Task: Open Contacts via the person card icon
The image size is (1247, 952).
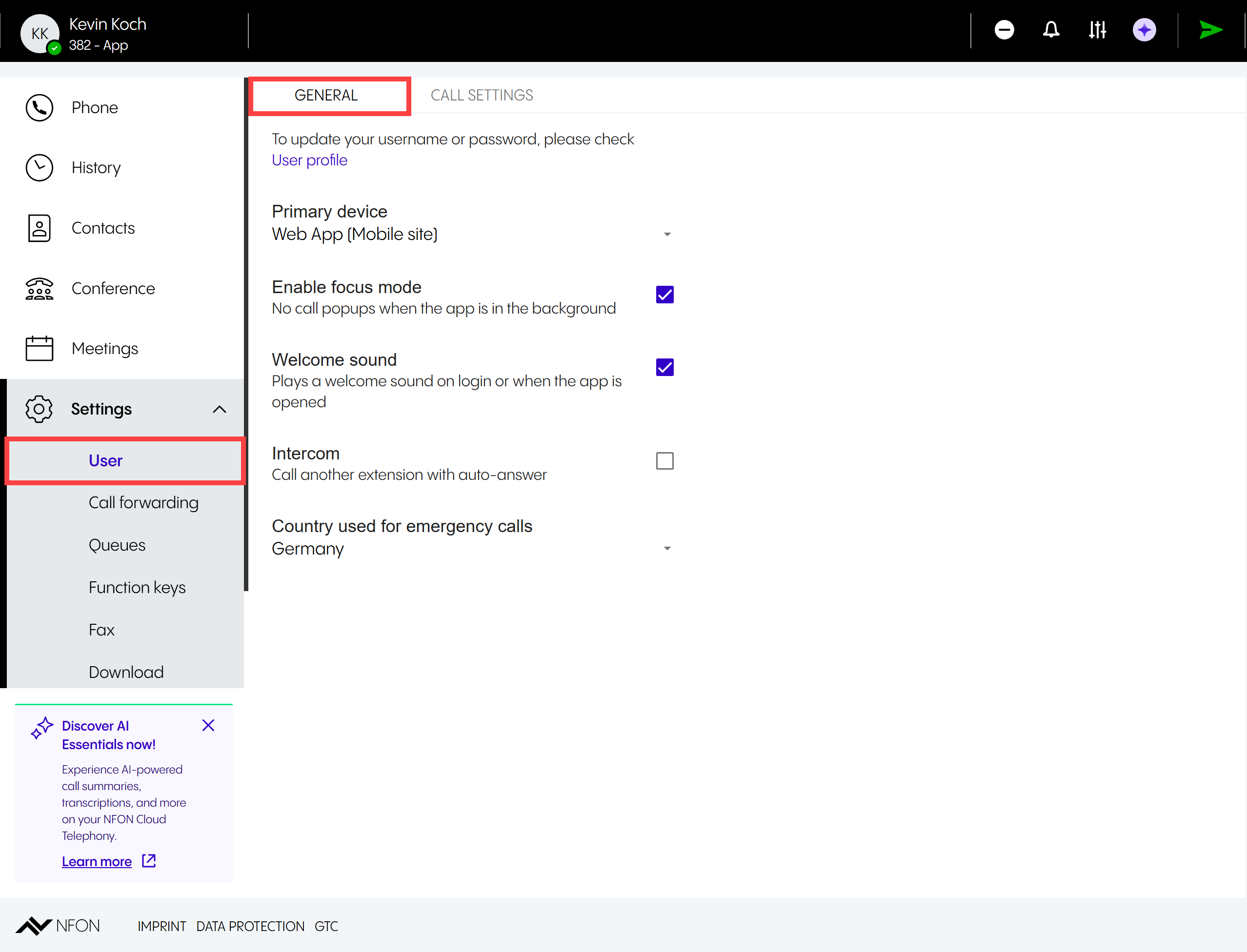Action: click(39, 228)
